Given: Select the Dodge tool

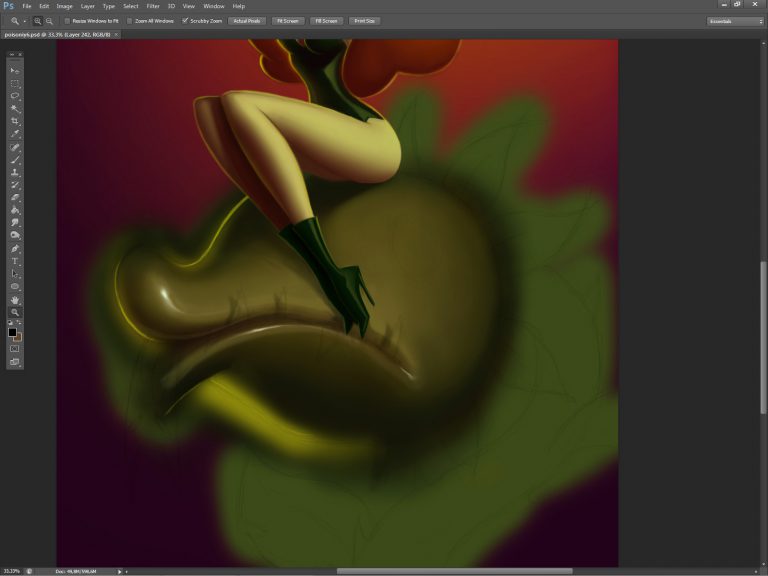Looking at the screenshot, I should click(x=15, y=236).
